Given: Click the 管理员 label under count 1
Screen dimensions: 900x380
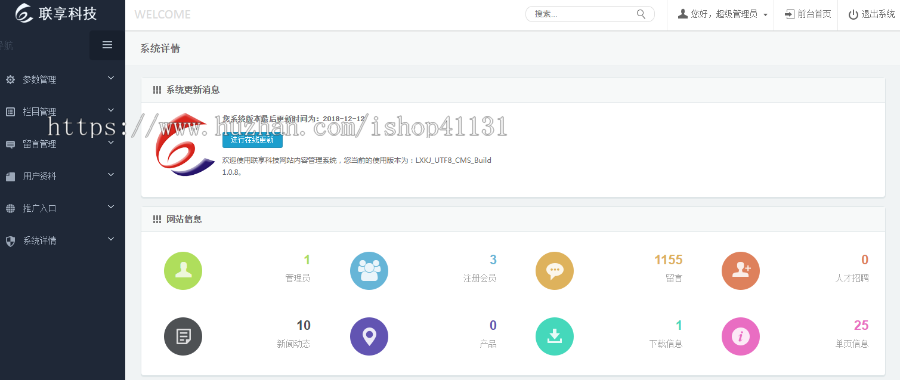Looking at the screenshot, I should [298, 278].
